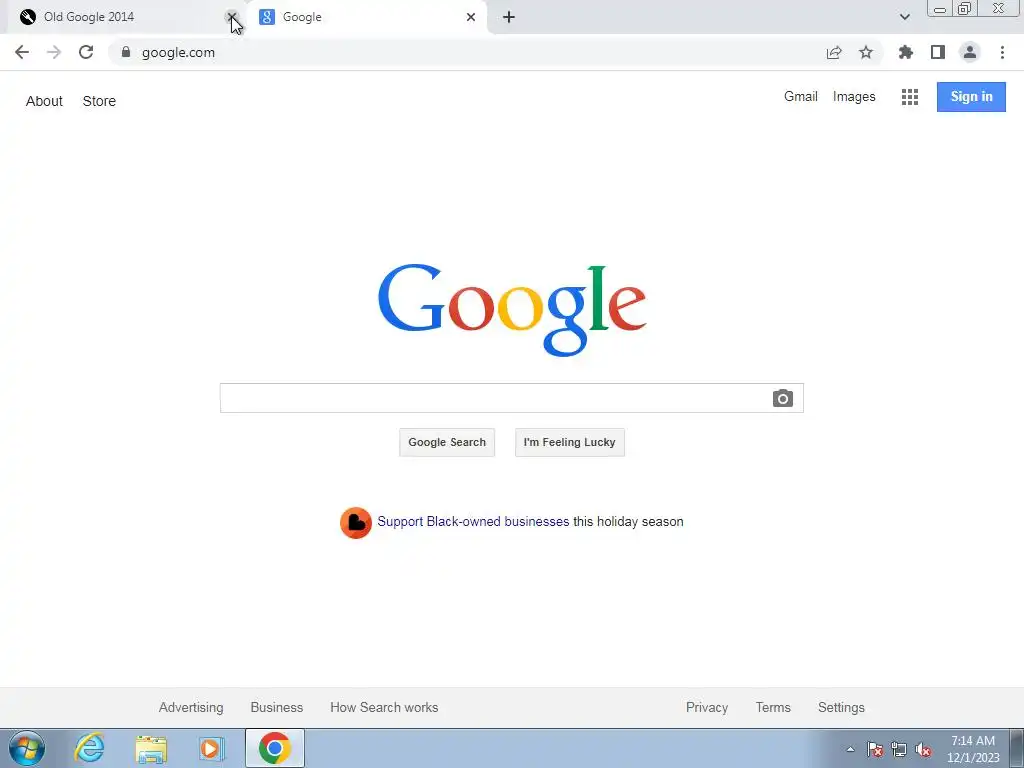Open the Business footer link
Screen dimensions: 1024x768
click(x=277, y=707)
